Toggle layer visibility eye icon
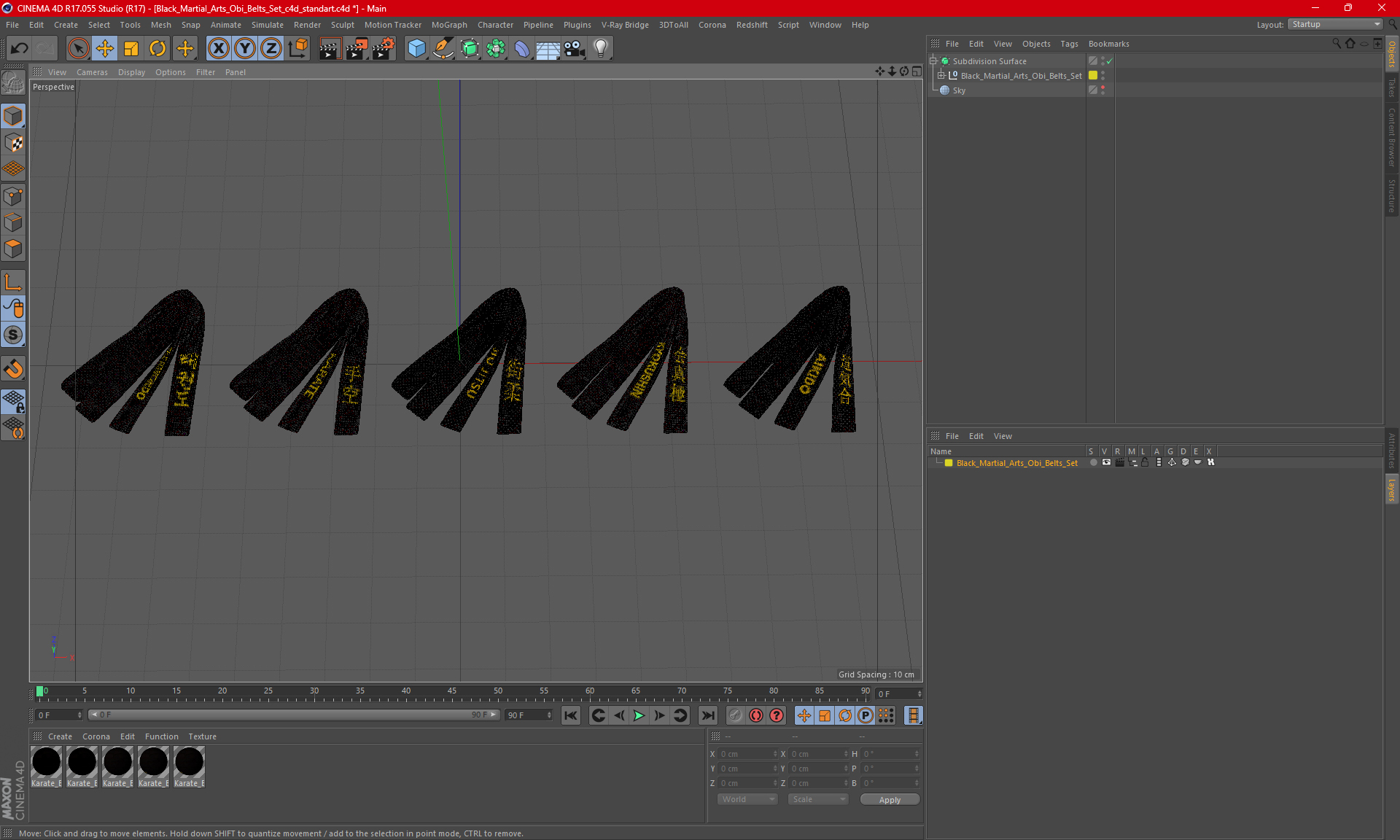The width and height of the screenshot is (1400, 840). click(1106, 462)
